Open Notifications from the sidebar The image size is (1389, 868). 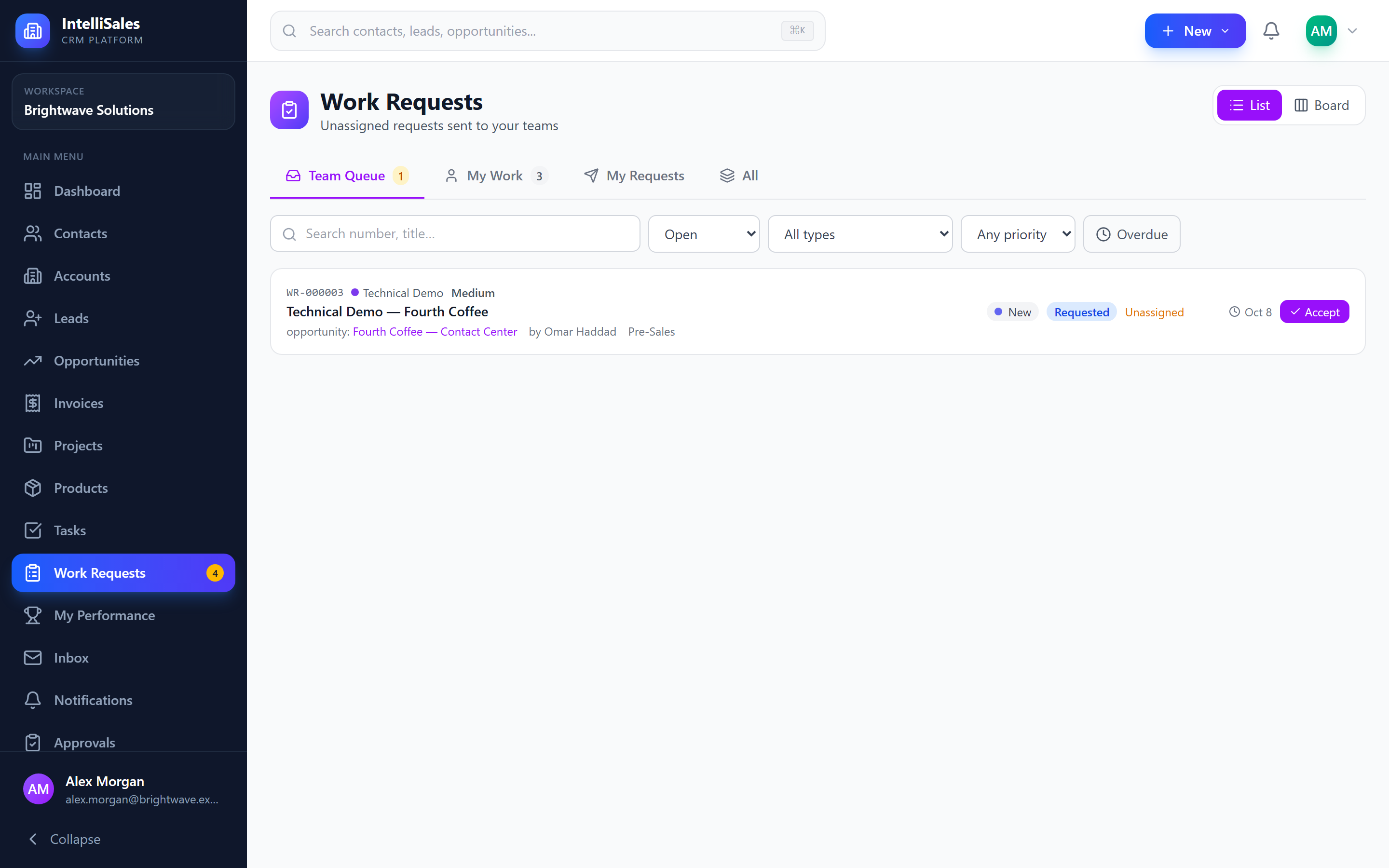tap(123, 700)
